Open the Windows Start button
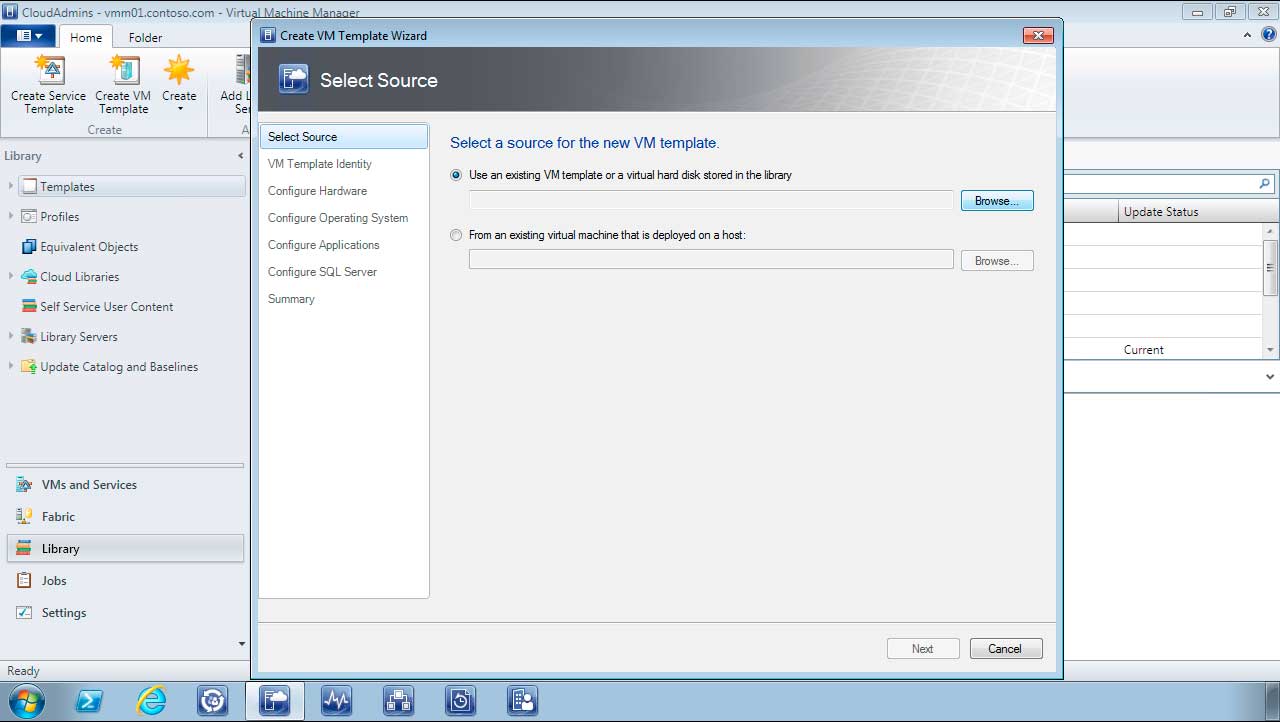The width and height of the screenshot is (1280, 722). pyautogui.click(x=26, y=701)
